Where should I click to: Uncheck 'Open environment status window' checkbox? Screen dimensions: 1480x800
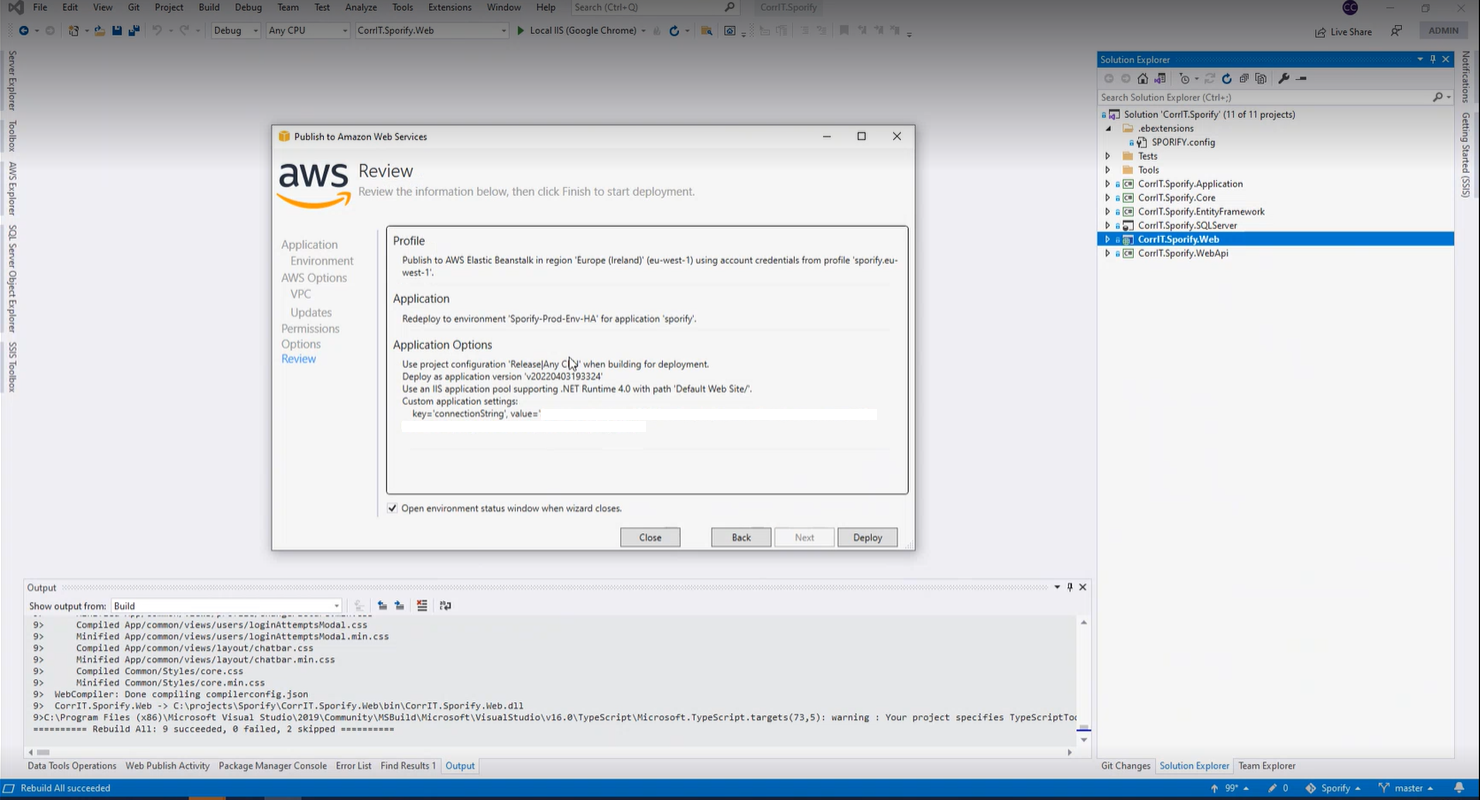tap(392, 508)
